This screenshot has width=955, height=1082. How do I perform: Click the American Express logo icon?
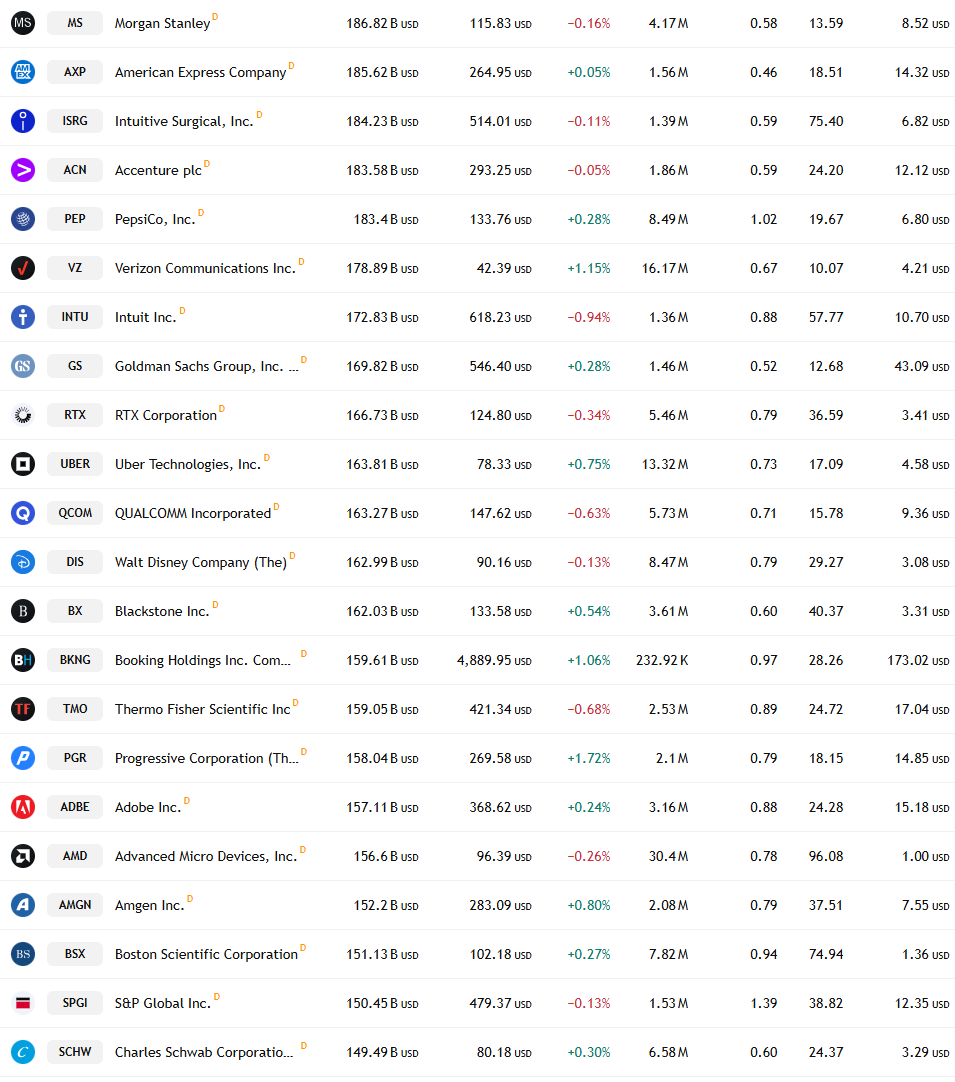click(x=23, y=72)
